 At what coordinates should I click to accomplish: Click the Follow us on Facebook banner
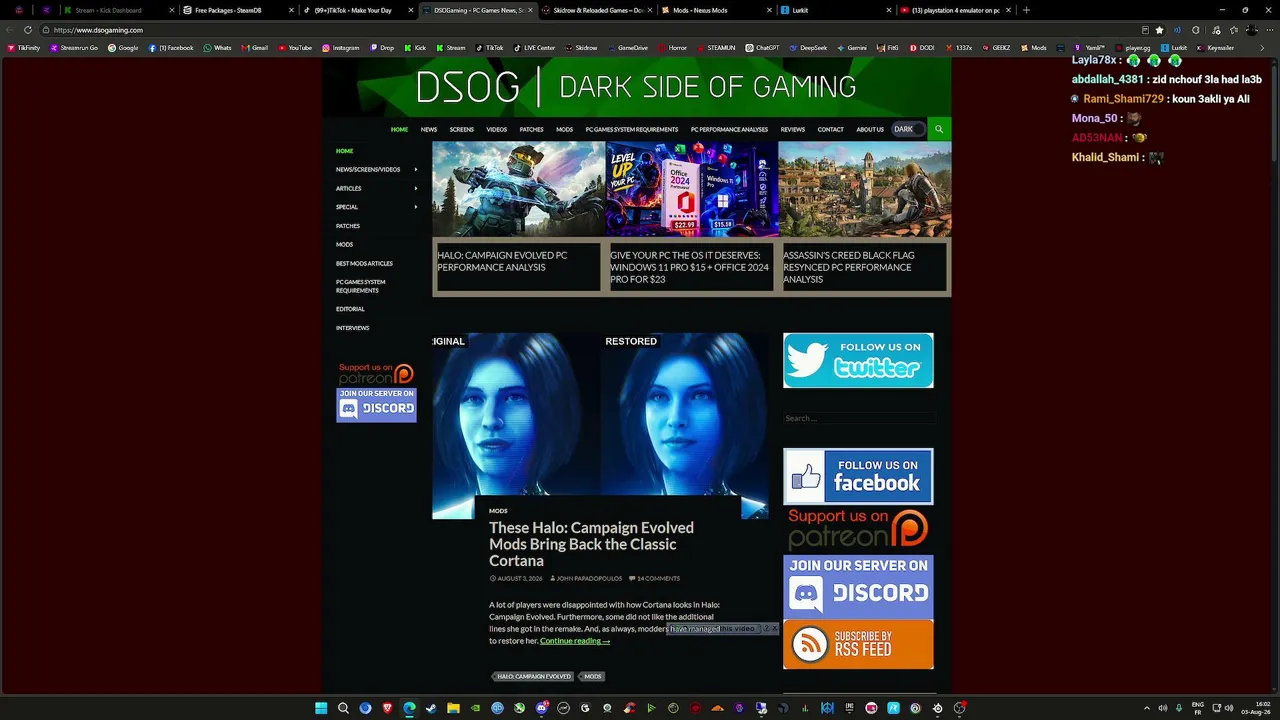tap(858, 476)
